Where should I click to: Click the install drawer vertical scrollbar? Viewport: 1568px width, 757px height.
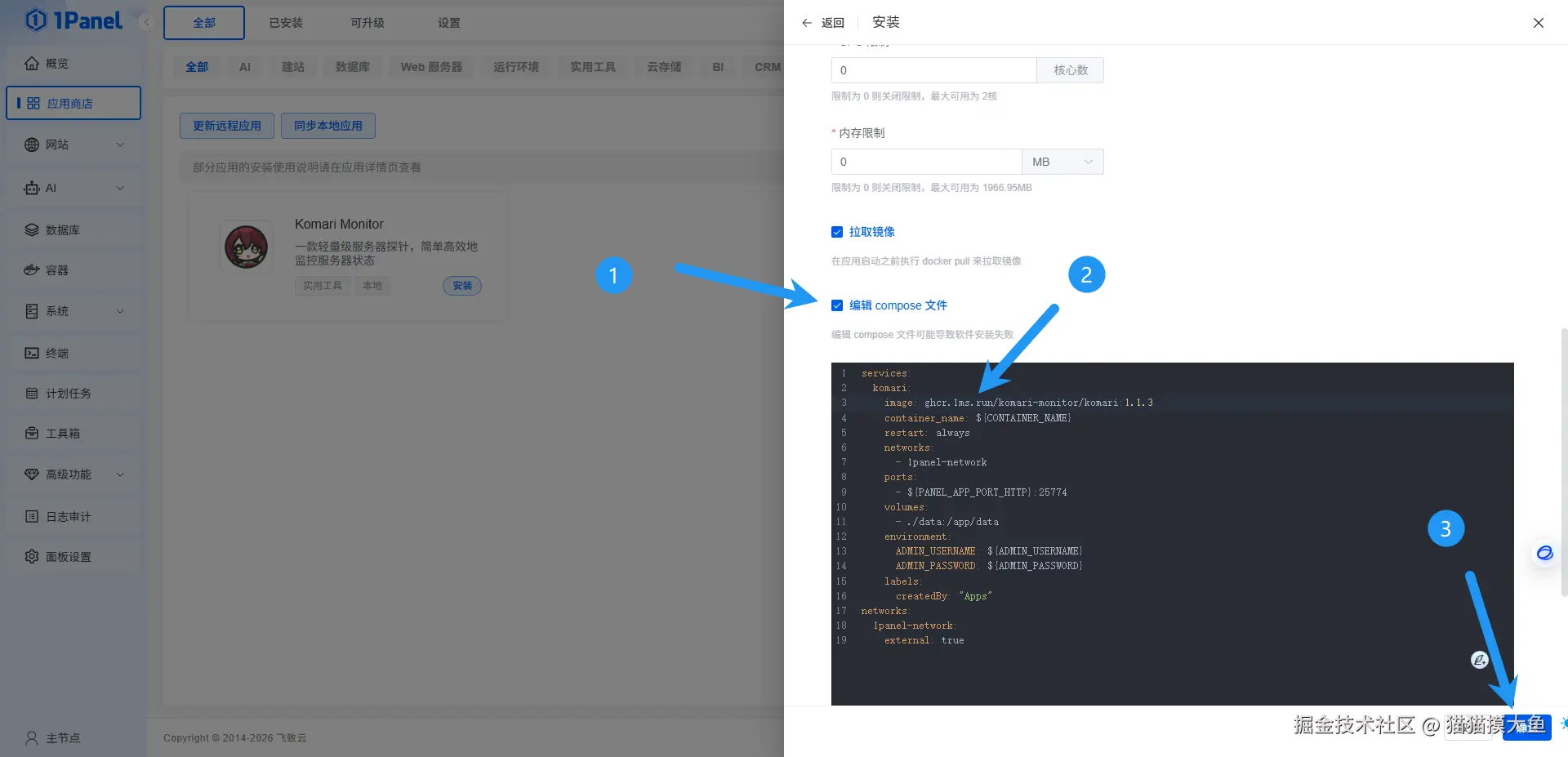(x=1564, y=461)
